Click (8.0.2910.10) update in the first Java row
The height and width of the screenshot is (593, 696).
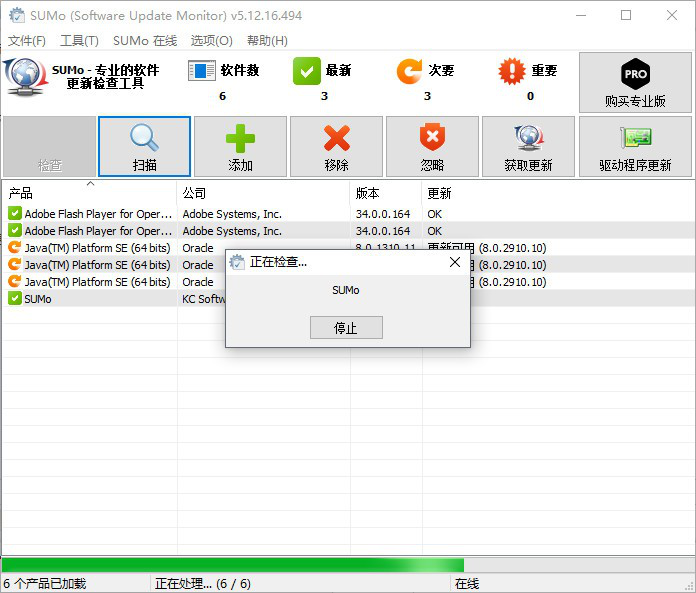point(512,248)
